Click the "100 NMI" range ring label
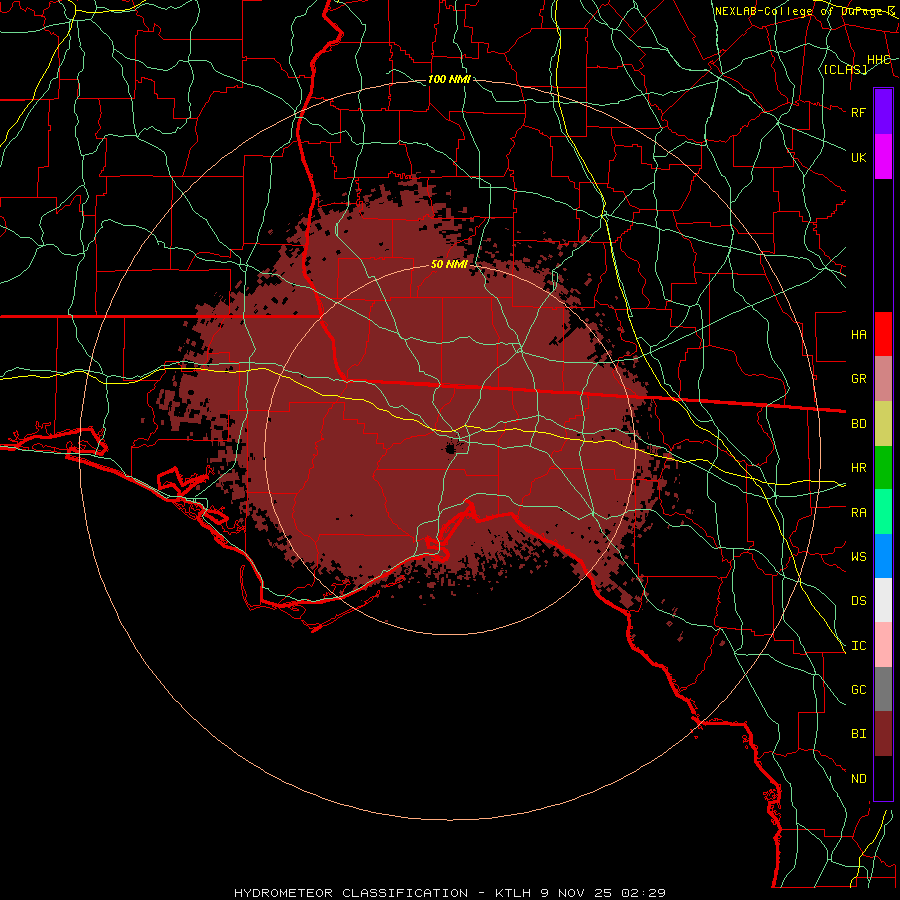 click(449, 79)
